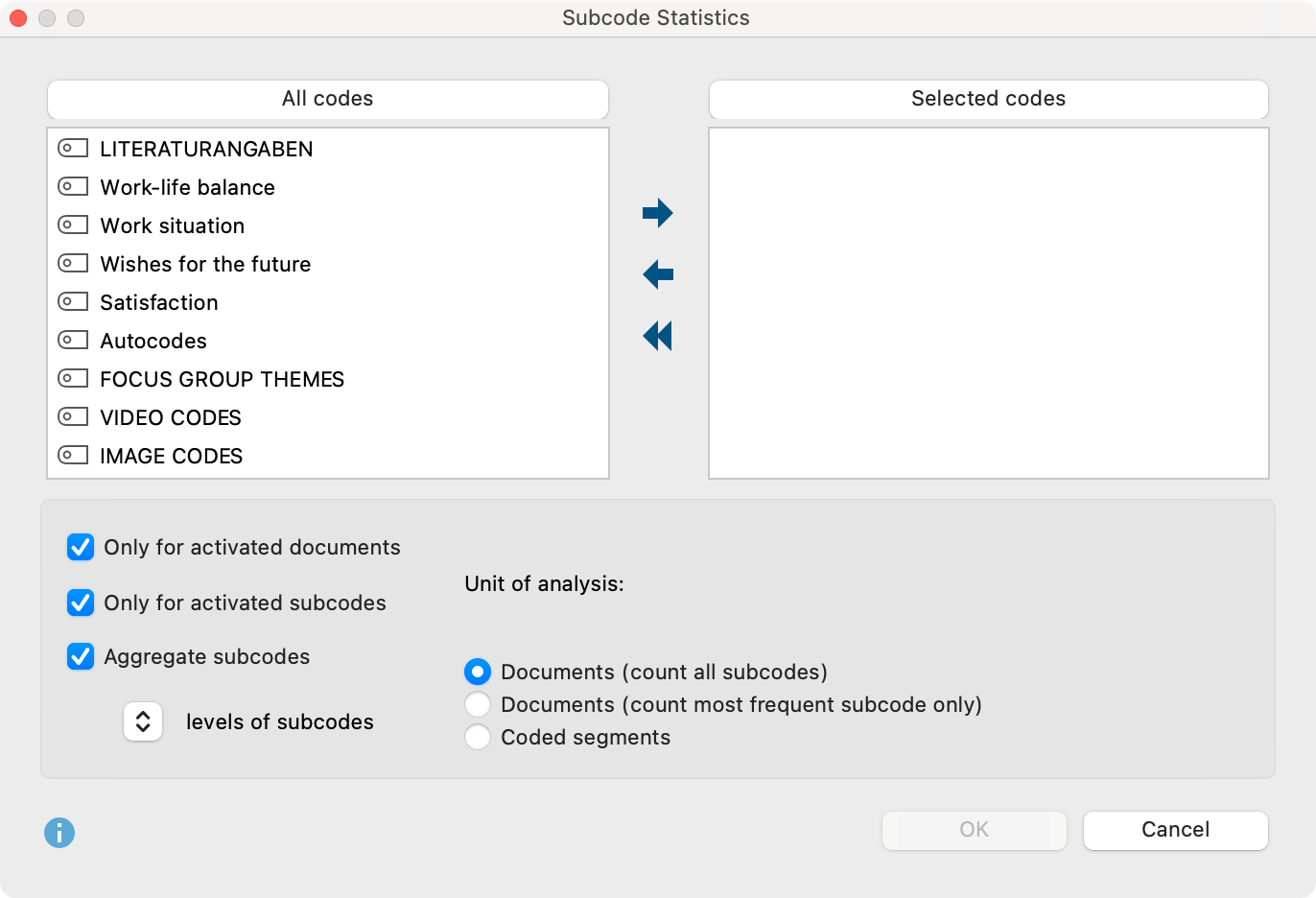The image size is (1316, 898).
Task: Select the Work-life balance code label
Action: (x=188, y=187)
